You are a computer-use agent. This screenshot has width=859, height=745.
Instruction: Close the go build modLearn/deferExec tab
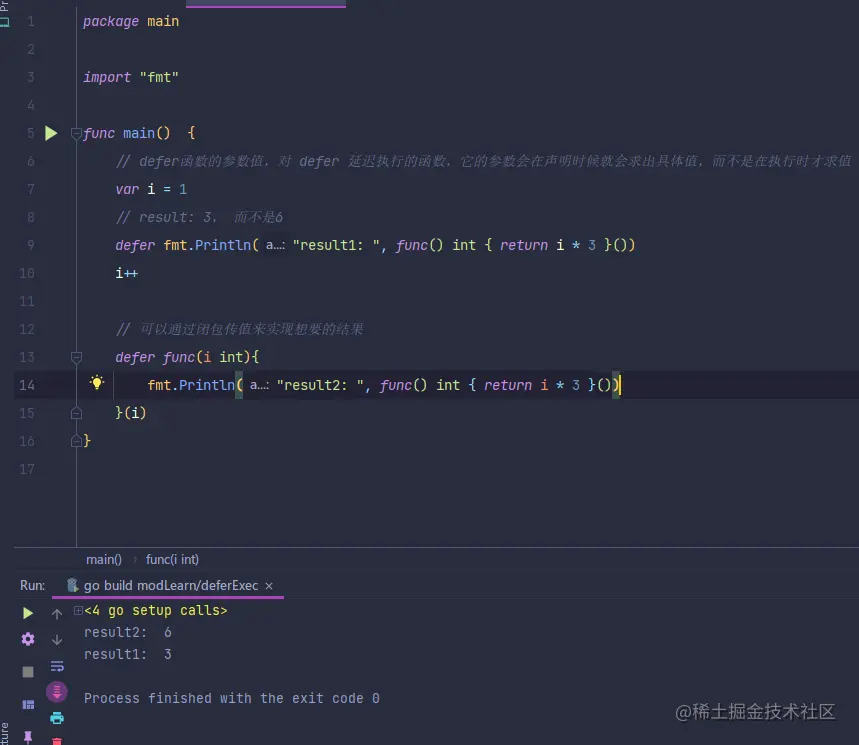[269, 586]
